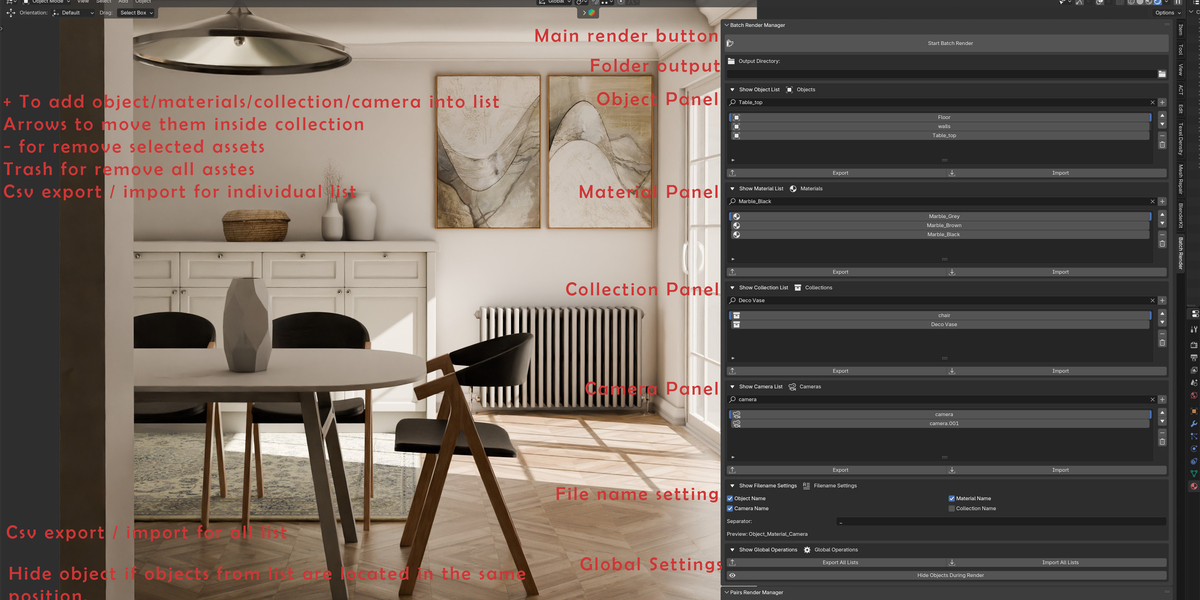1200x600 pixels.
Task: Collapse the Batch Render Manager panel
Action: click(x=727, y=25)
